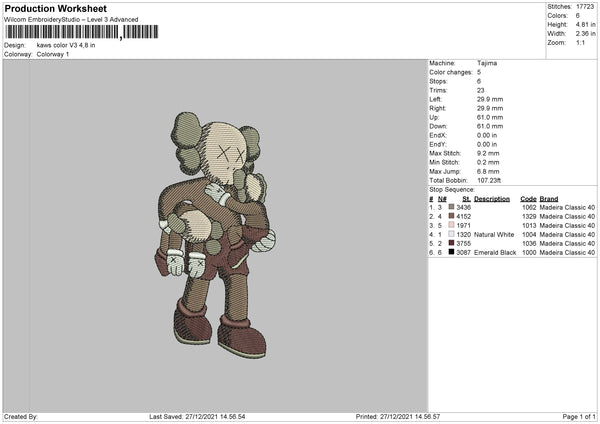The height and width of the screenshot is (424, 600).
Task: Click the 1971 thread color swatch
Action: [451, 225]
